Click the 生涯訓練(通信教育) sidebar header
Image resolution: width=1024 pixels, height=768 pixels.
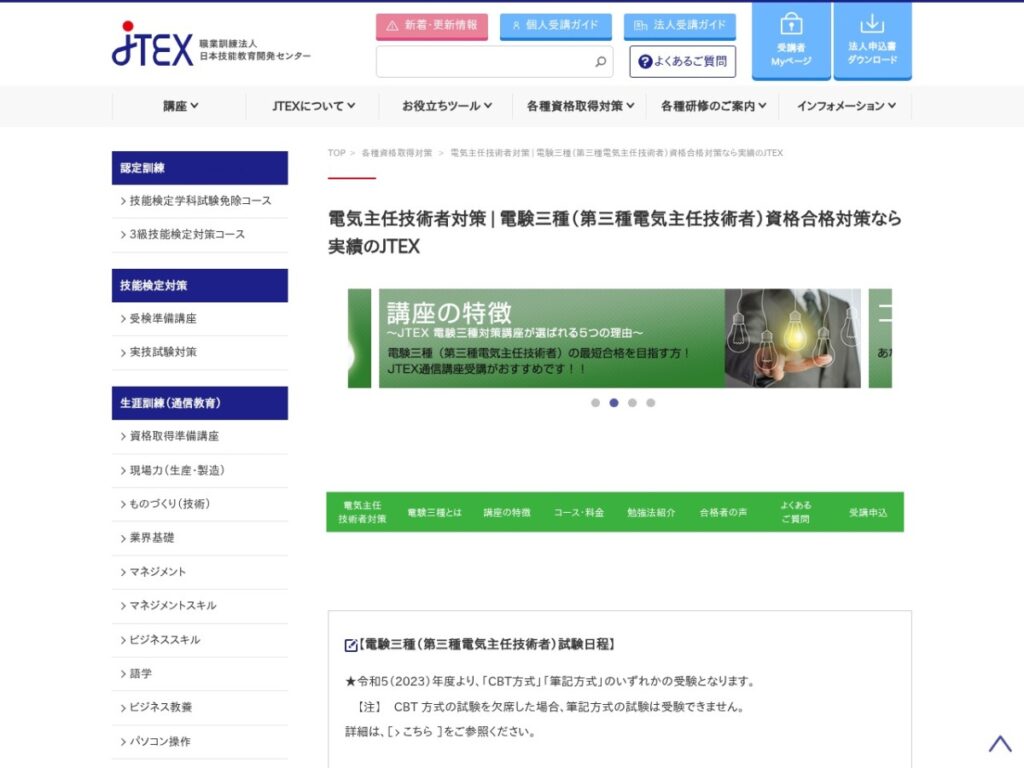tap(200, 403)
